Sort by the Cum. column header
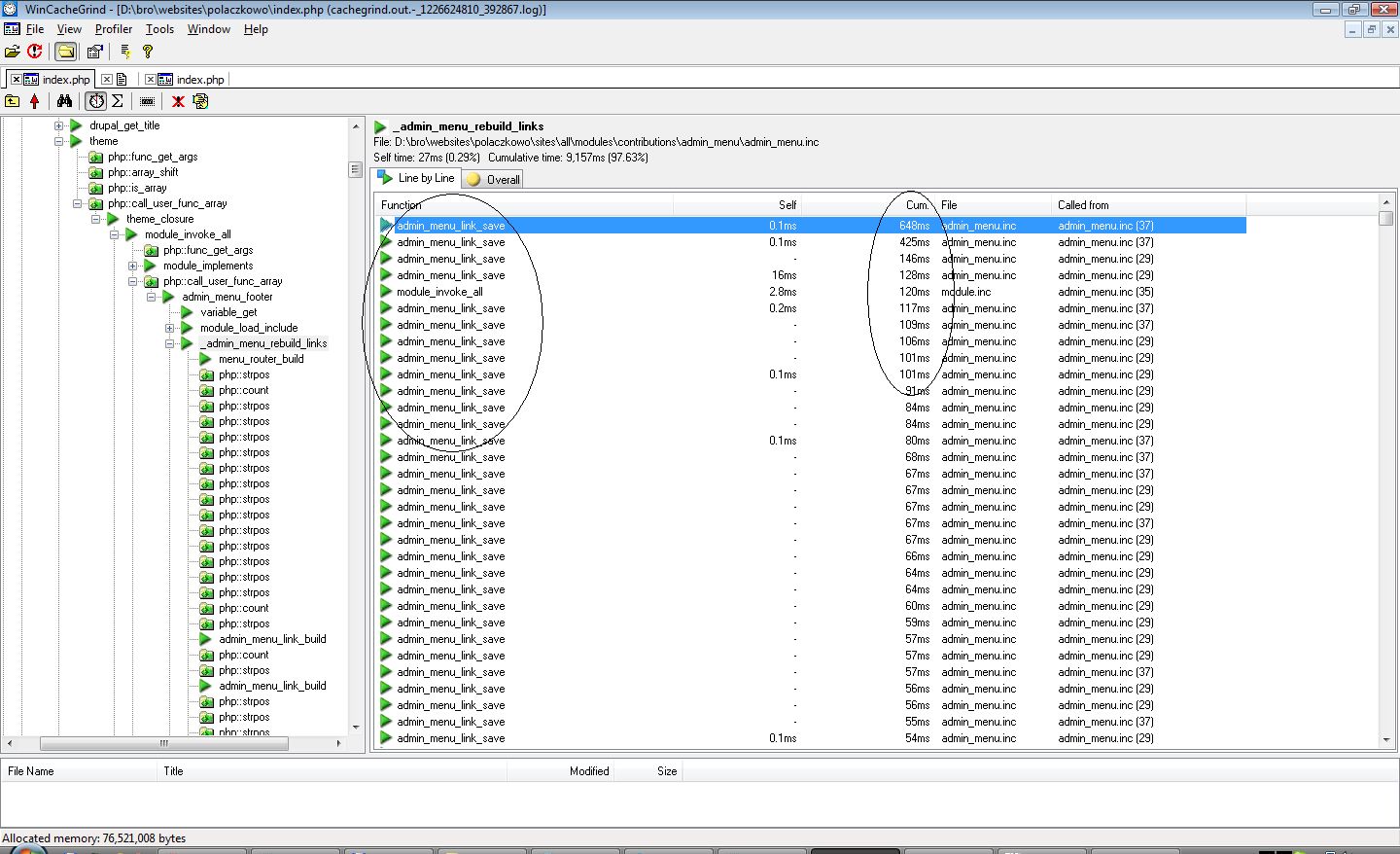Image resolution: width=1400 pixels, height=854 pixels. click(916, 205)
